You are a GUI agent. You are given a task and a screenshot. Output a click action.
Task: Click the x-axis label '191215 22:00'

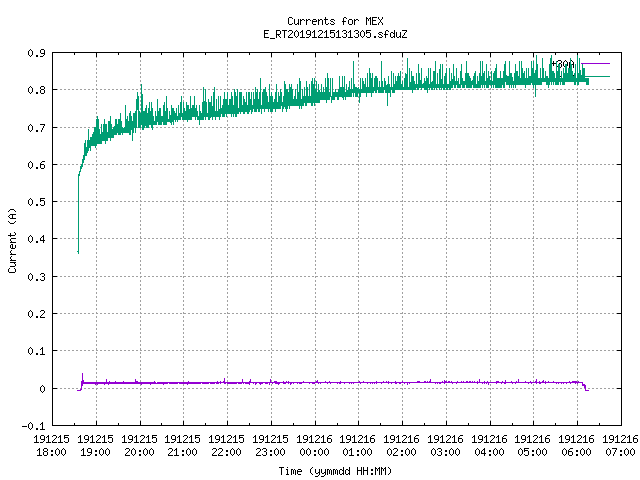tap(227, 446)
